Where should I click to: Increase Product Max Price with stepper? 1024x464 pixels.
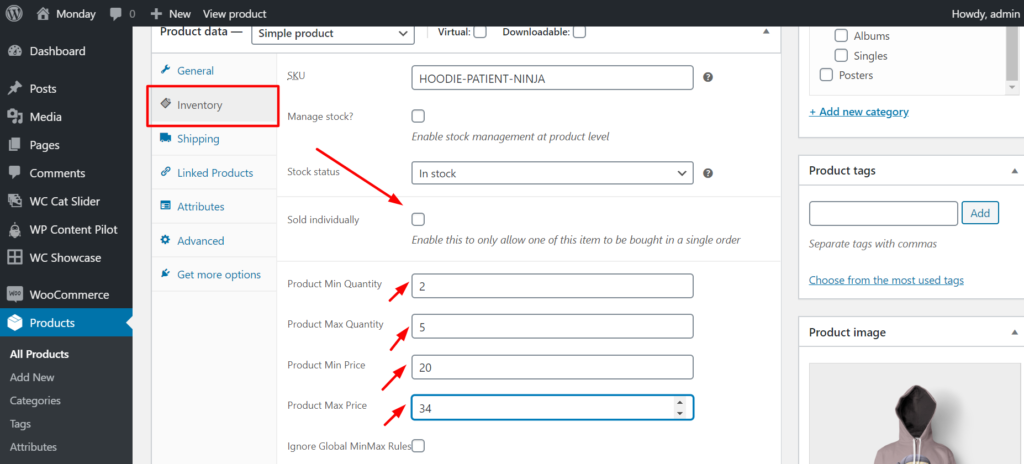click(x=680, y=402)
